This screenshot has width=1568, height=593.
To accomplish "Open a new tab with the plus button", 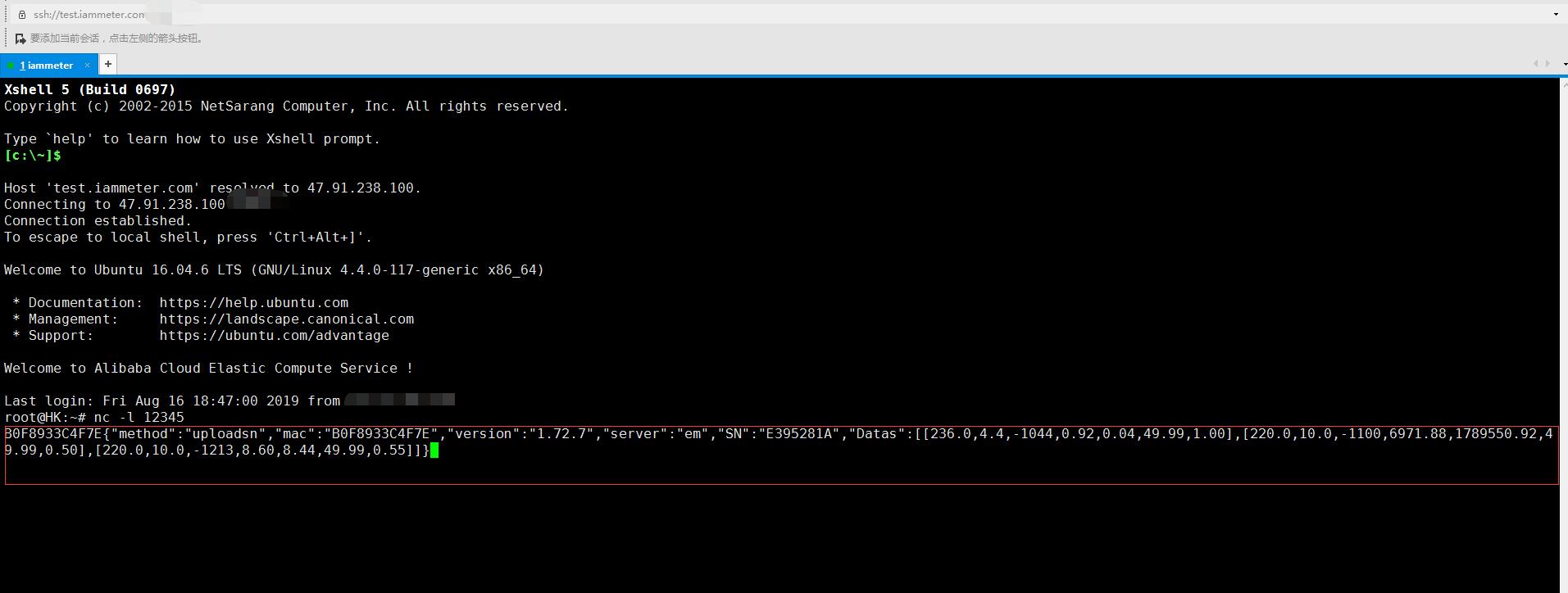I will click(107, 64).
